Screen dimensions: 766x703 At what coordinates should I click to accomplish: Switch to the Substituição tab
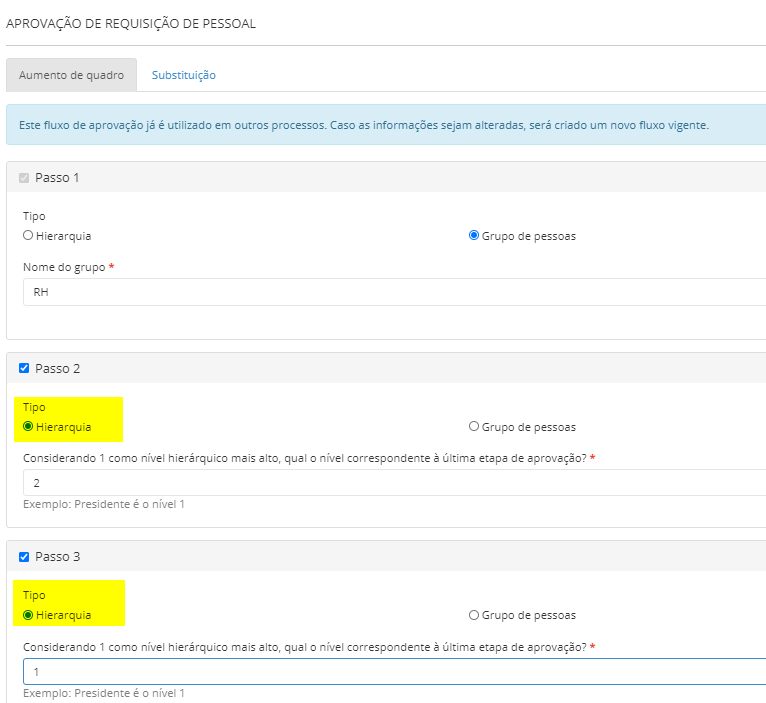point(183,75)
